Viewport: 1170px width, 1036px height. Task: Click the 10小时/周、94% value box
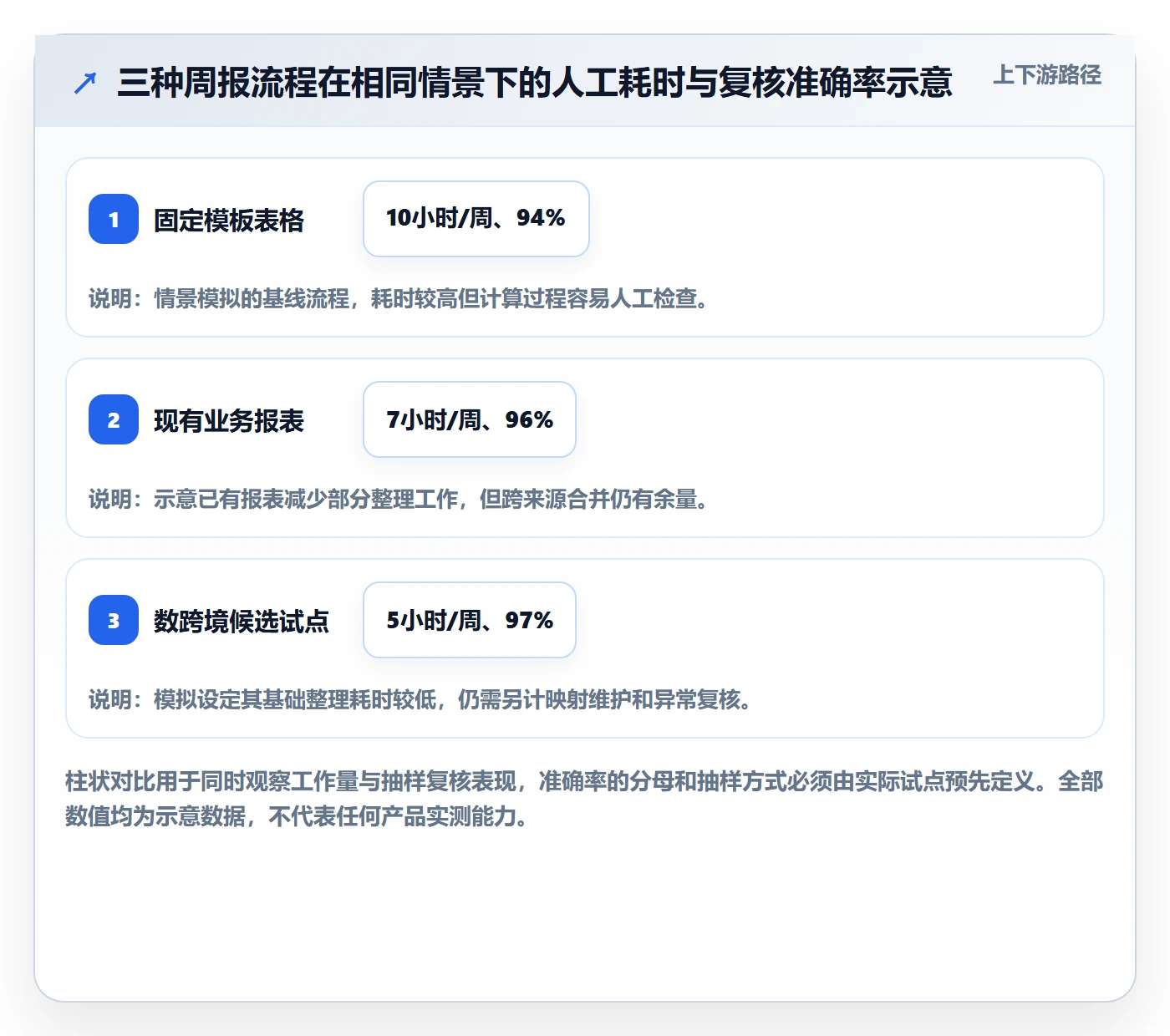[476, 219]
